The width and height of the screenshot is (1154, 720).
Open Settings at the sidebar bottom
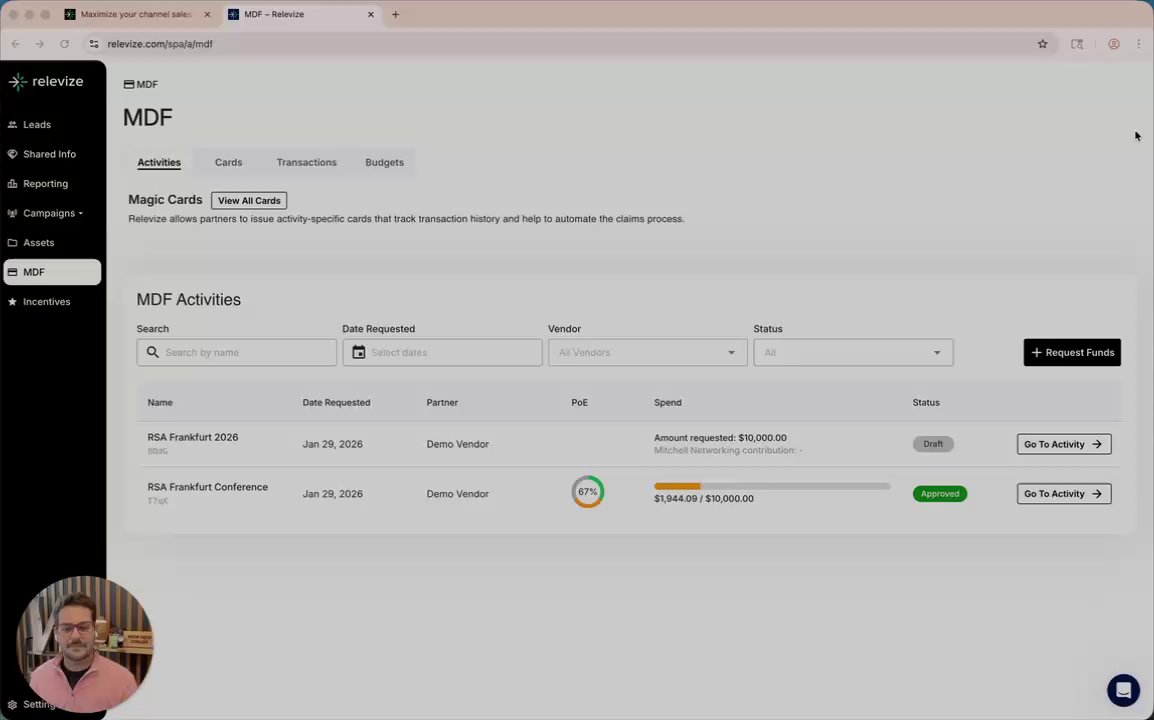click(33, 704)
